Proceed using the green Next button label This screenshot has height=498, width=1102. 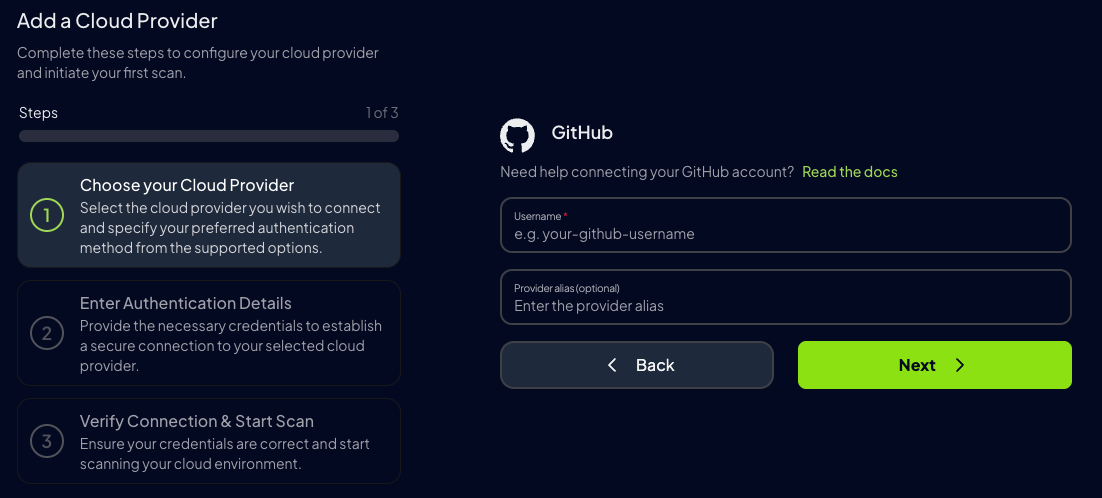coord(917,365)
